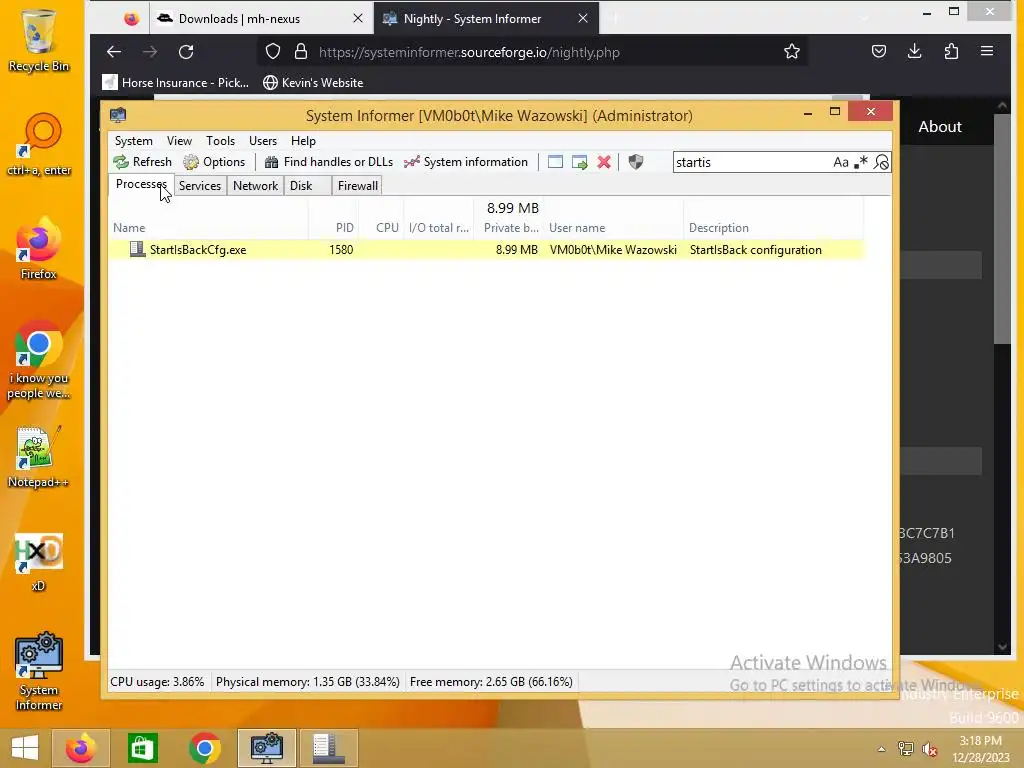
Task: Click find window and thread icon
Action: 579,162
